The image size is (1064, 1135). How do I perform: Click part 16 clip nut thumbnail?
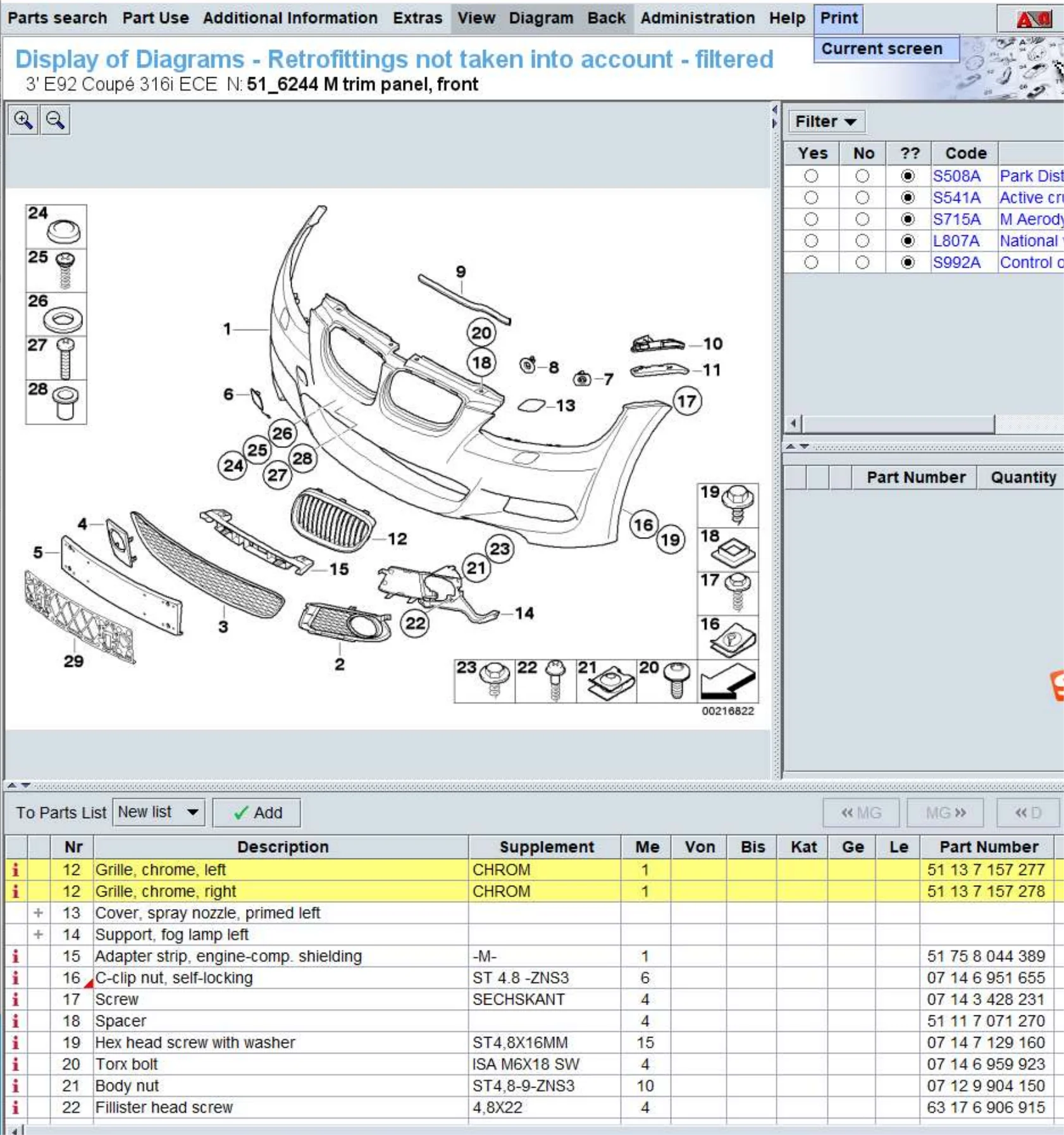(728, 637)
